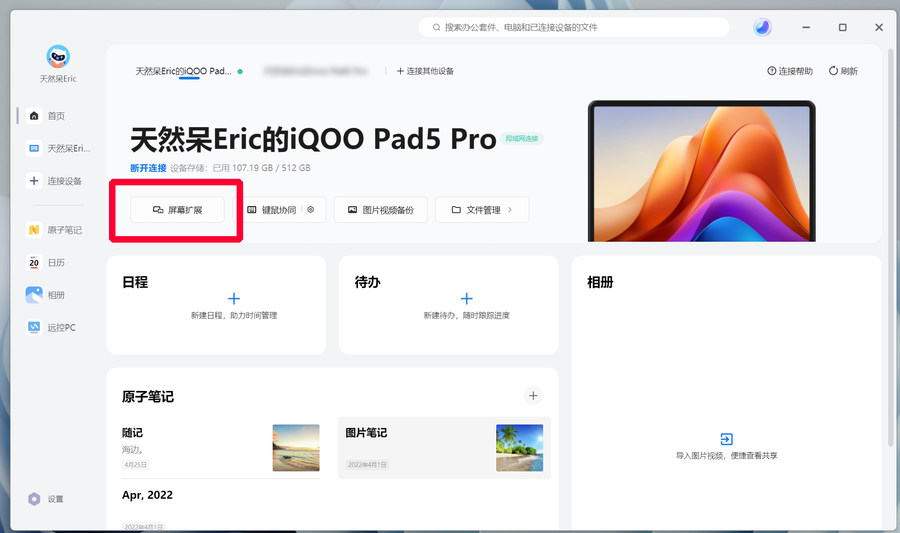The height and width of the screenshot is (533, 900).
Task: Open the blue assistant orb icon
Action: (x=762, y=27)
